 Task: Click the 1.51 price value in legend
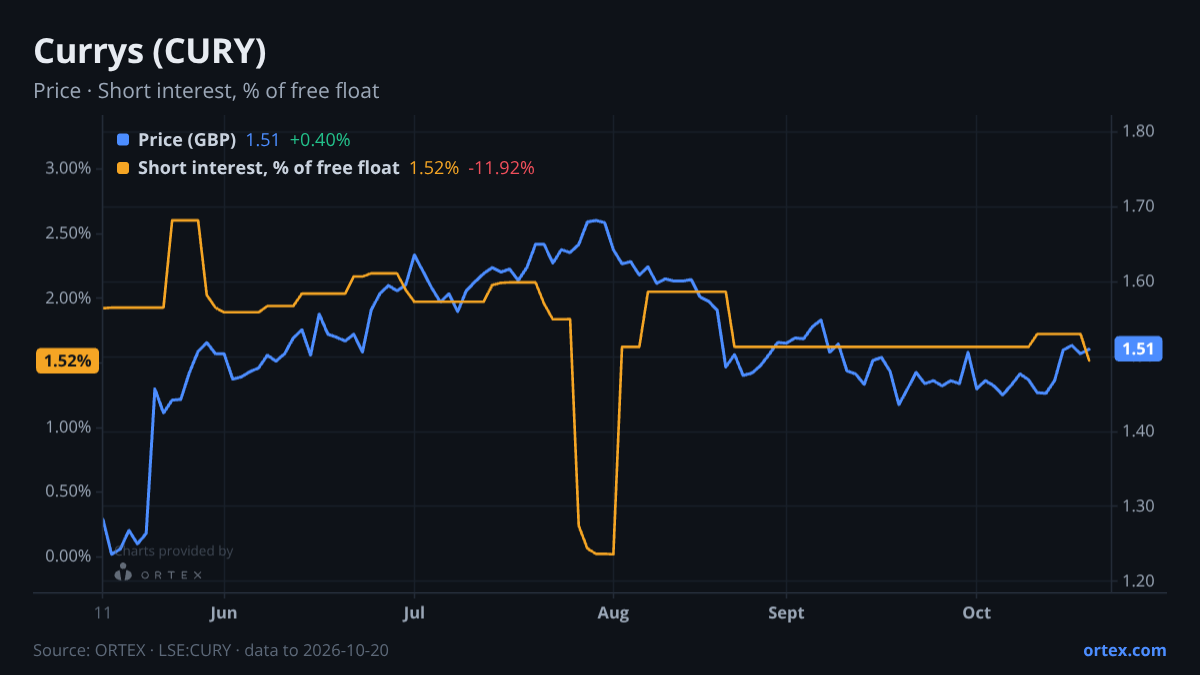point(263,140)
